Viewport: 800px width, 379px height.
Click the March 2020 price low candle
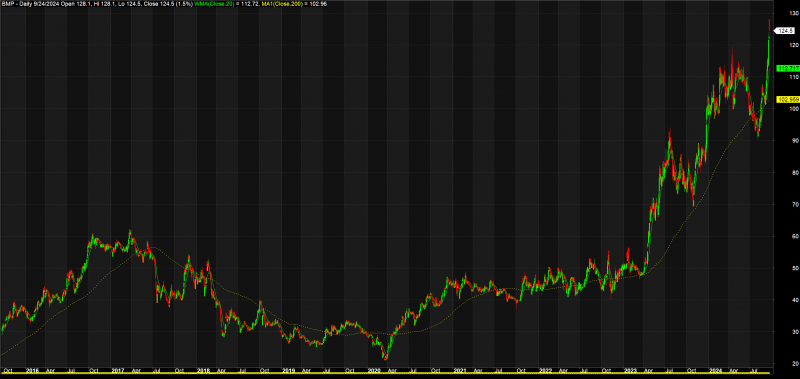[386, 356]
